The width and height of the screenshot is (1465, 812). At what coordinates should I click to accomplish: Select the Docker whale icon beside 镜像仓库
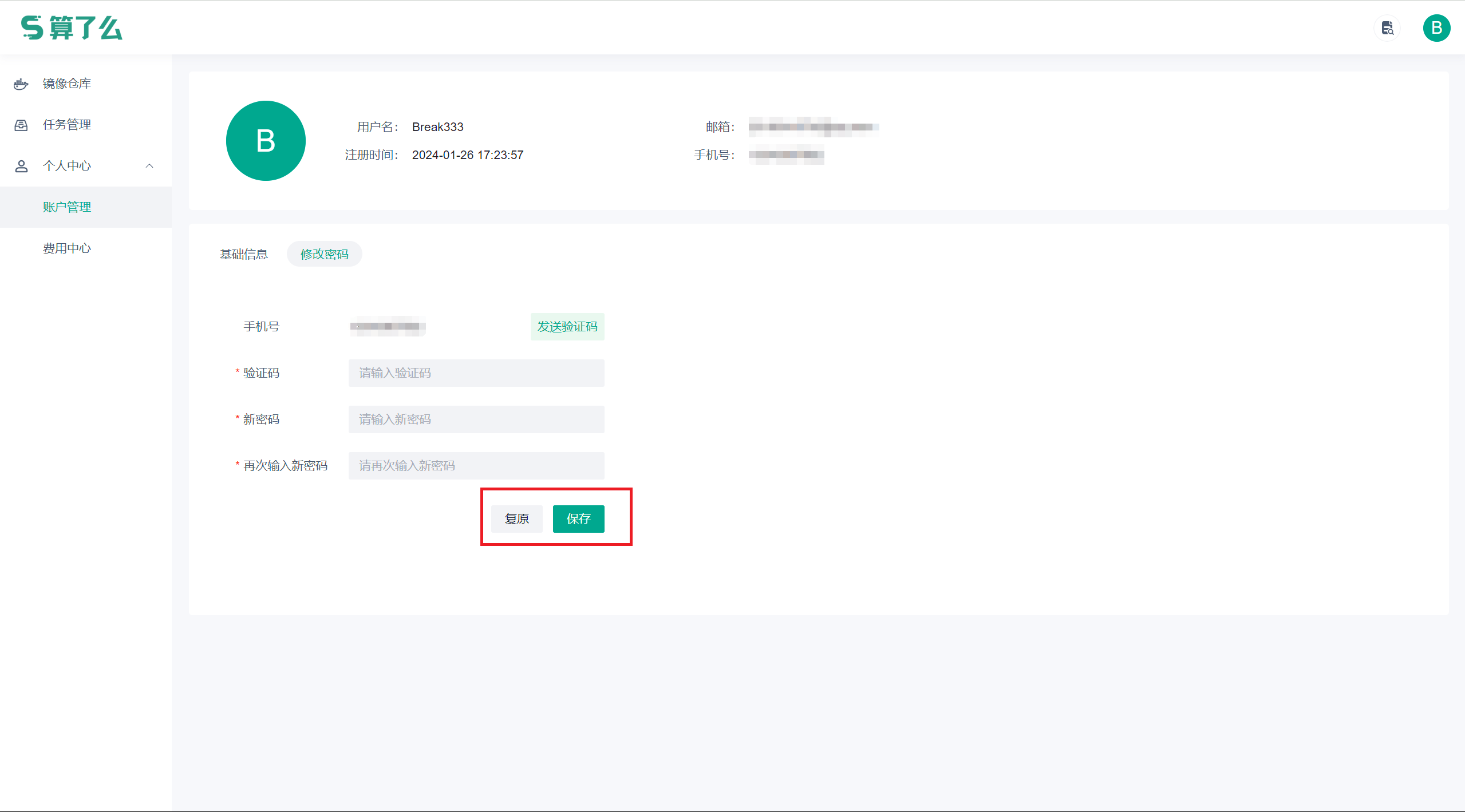pos(21,84)
